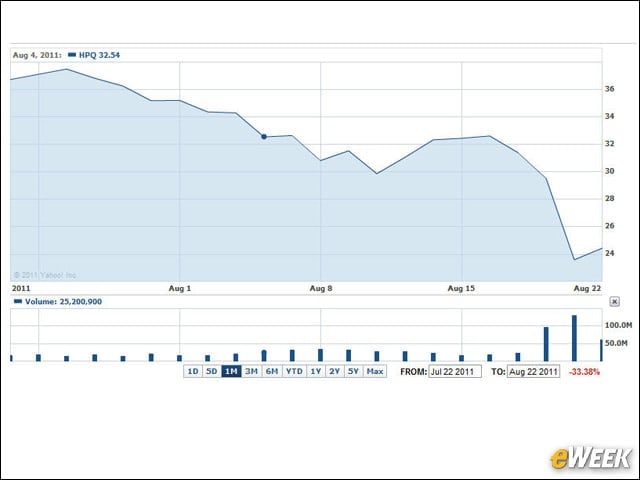
Task: Click the 50.0M volume axis label
Action: coord(616,343)
